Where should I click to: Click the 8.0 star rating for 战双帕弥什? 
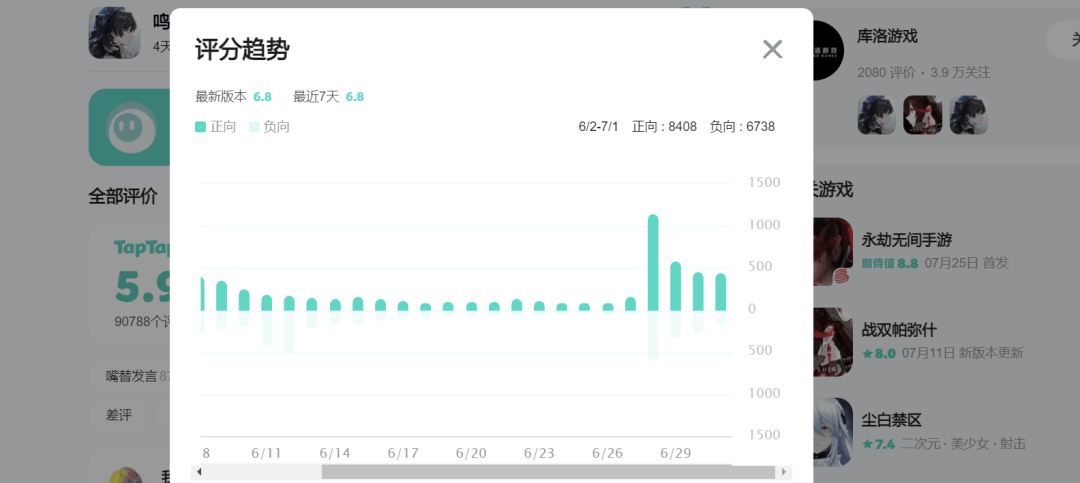(879, 353)
